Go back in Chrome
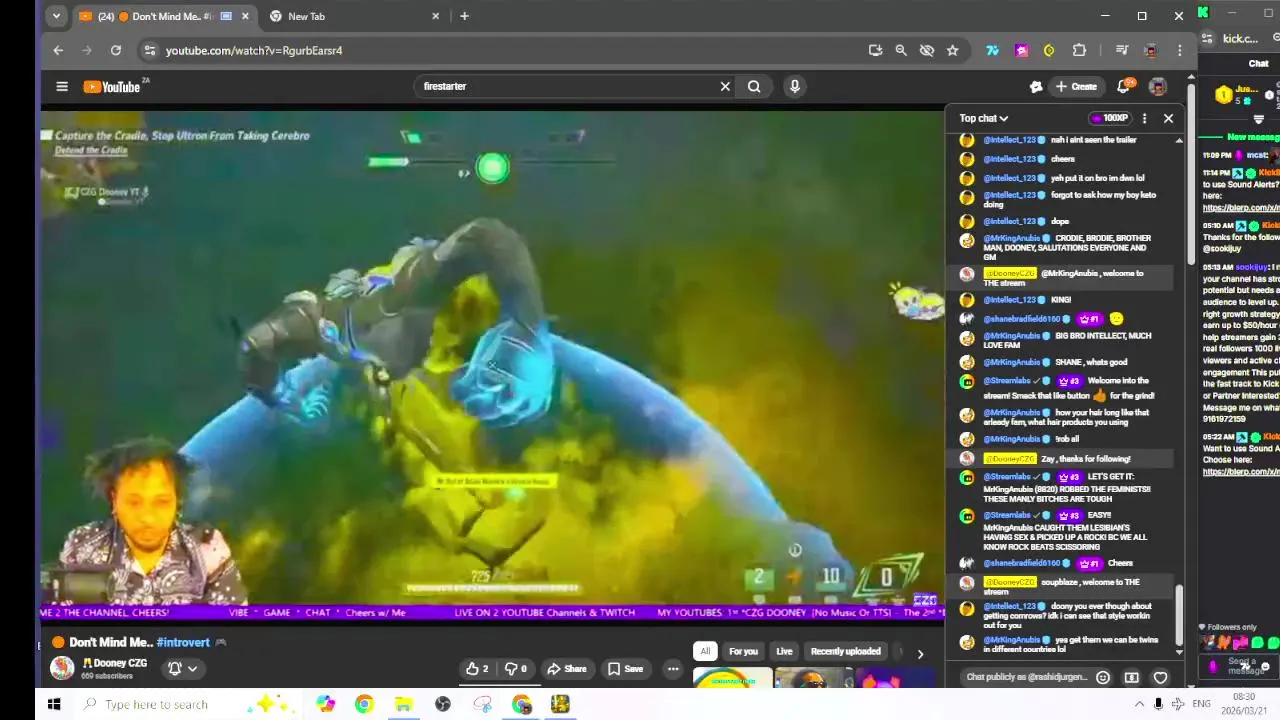This screenshot has height=720, width=1280. point(58,50)
